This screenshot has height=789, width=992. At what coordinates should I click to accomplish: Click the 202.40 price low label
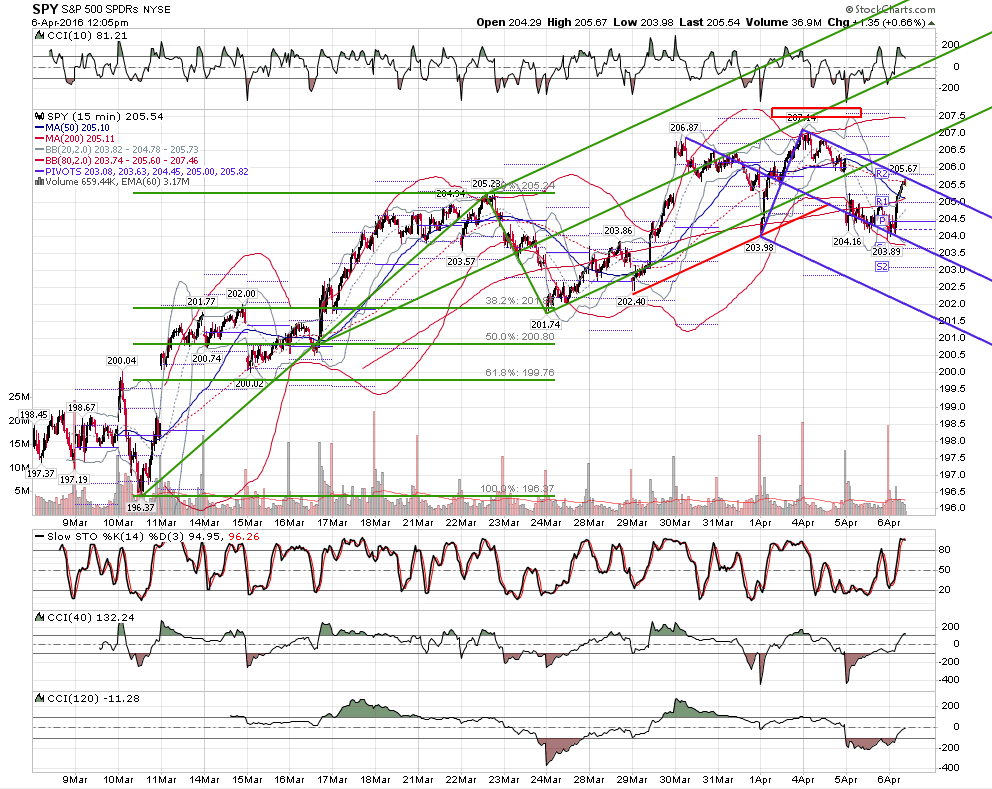point(631,302)
